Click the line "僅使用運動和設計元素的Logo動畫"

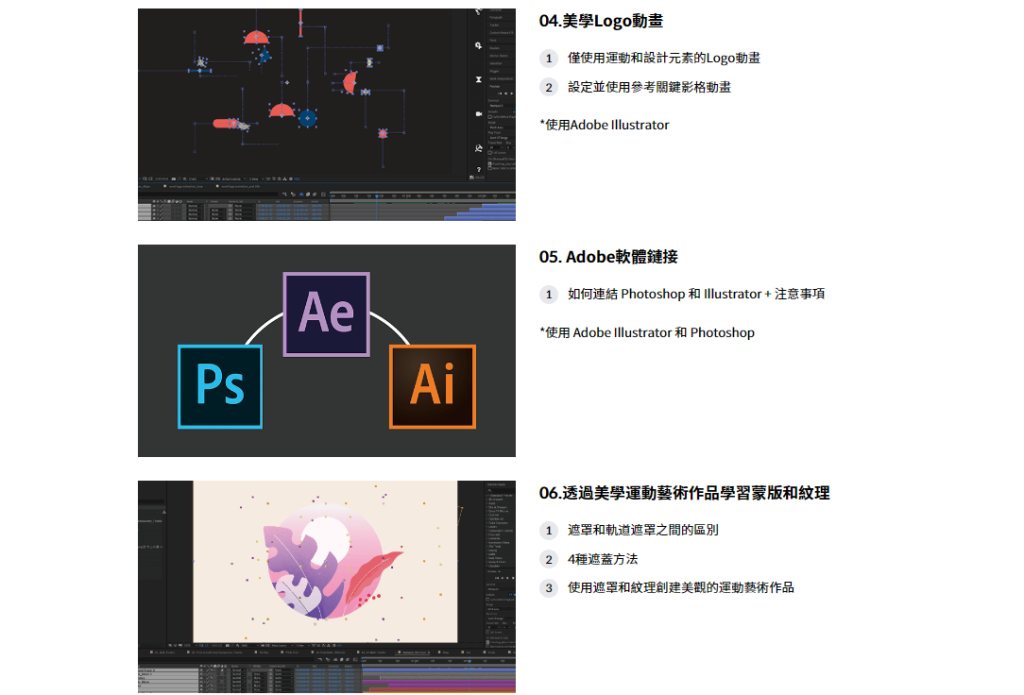click(x=664, y=58)
